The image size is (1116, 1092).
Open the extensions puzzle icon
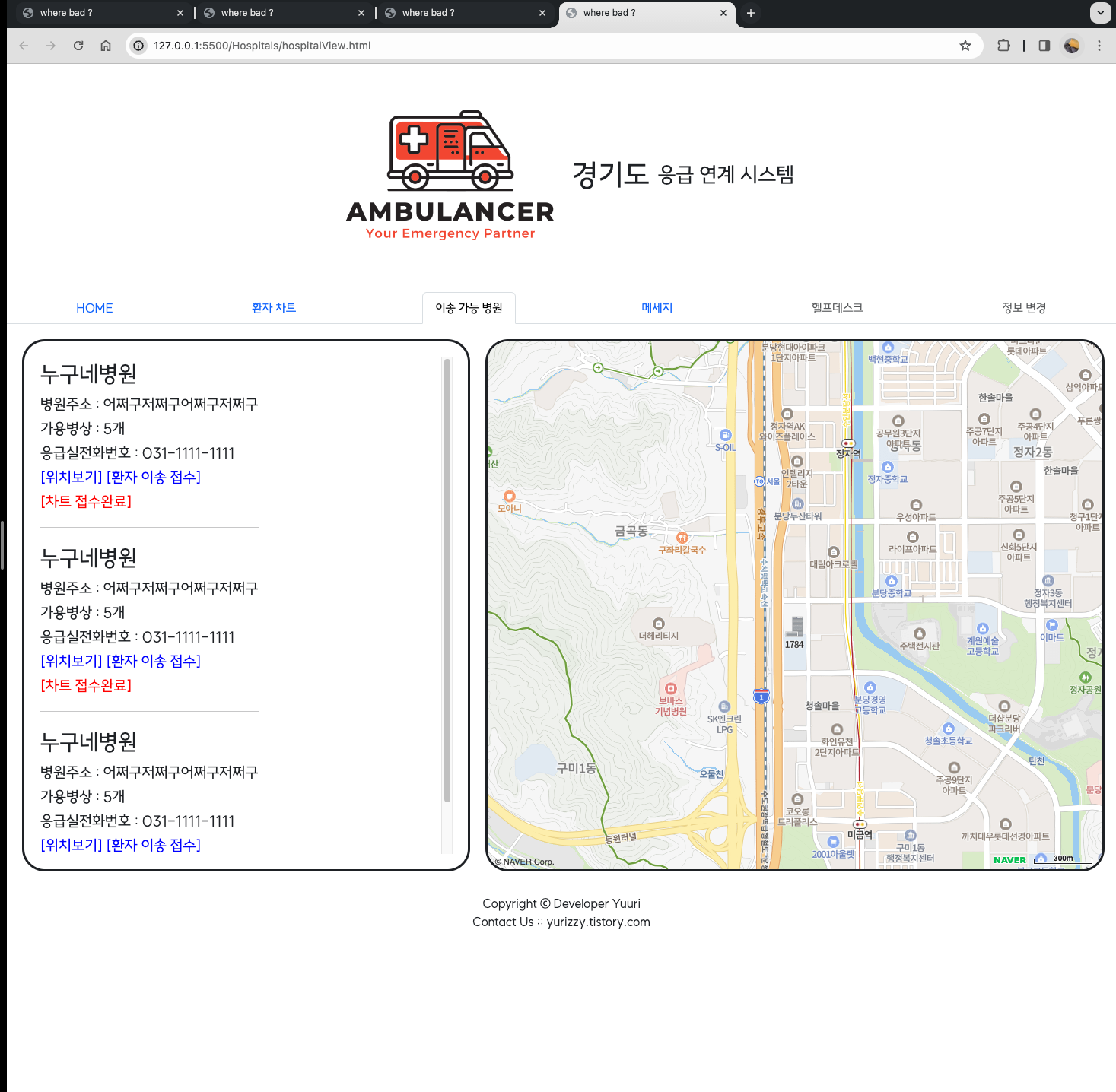[1003, 46]
